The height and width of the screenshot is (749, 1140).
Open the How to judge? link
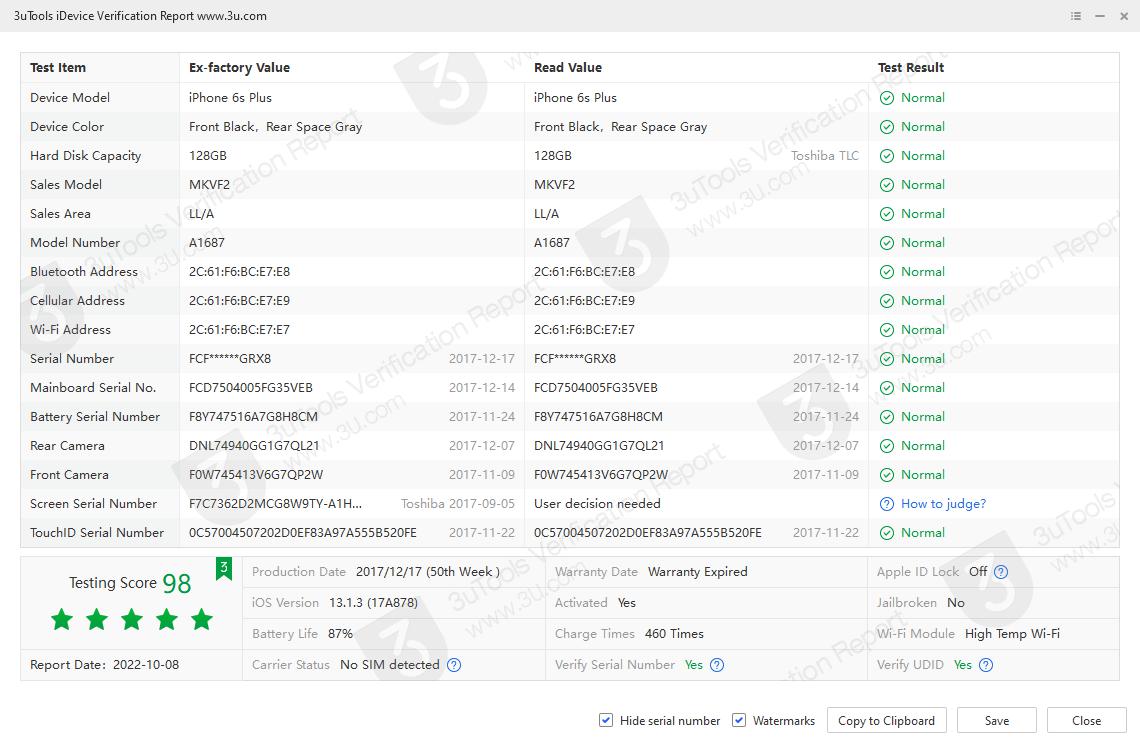tap(944, 504)
